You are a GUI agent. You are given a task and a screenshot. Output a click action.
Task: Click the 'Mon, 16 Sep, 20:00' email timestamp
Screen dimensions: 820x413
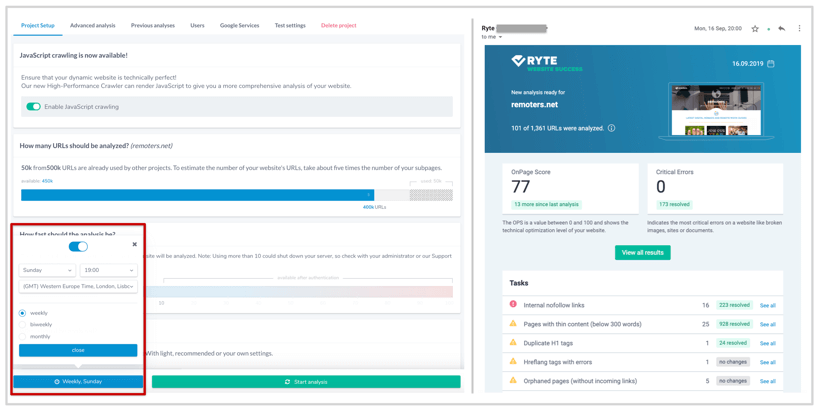[x=718, y=29]
